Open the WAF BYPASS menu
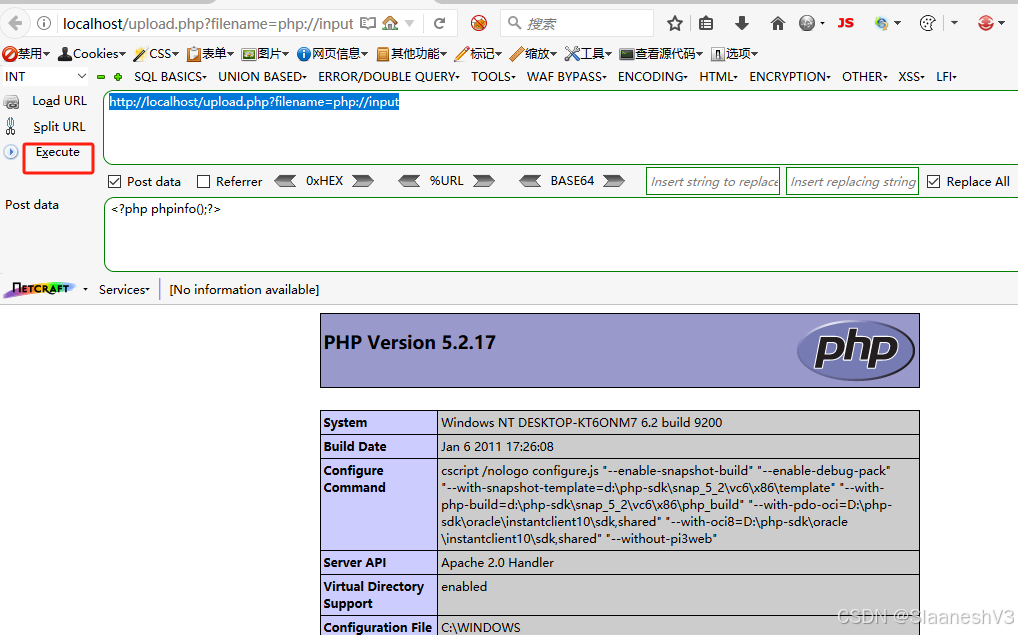The height and width of the screenshot is (635, 1018). pyautogui.click(x=567, y=77)
